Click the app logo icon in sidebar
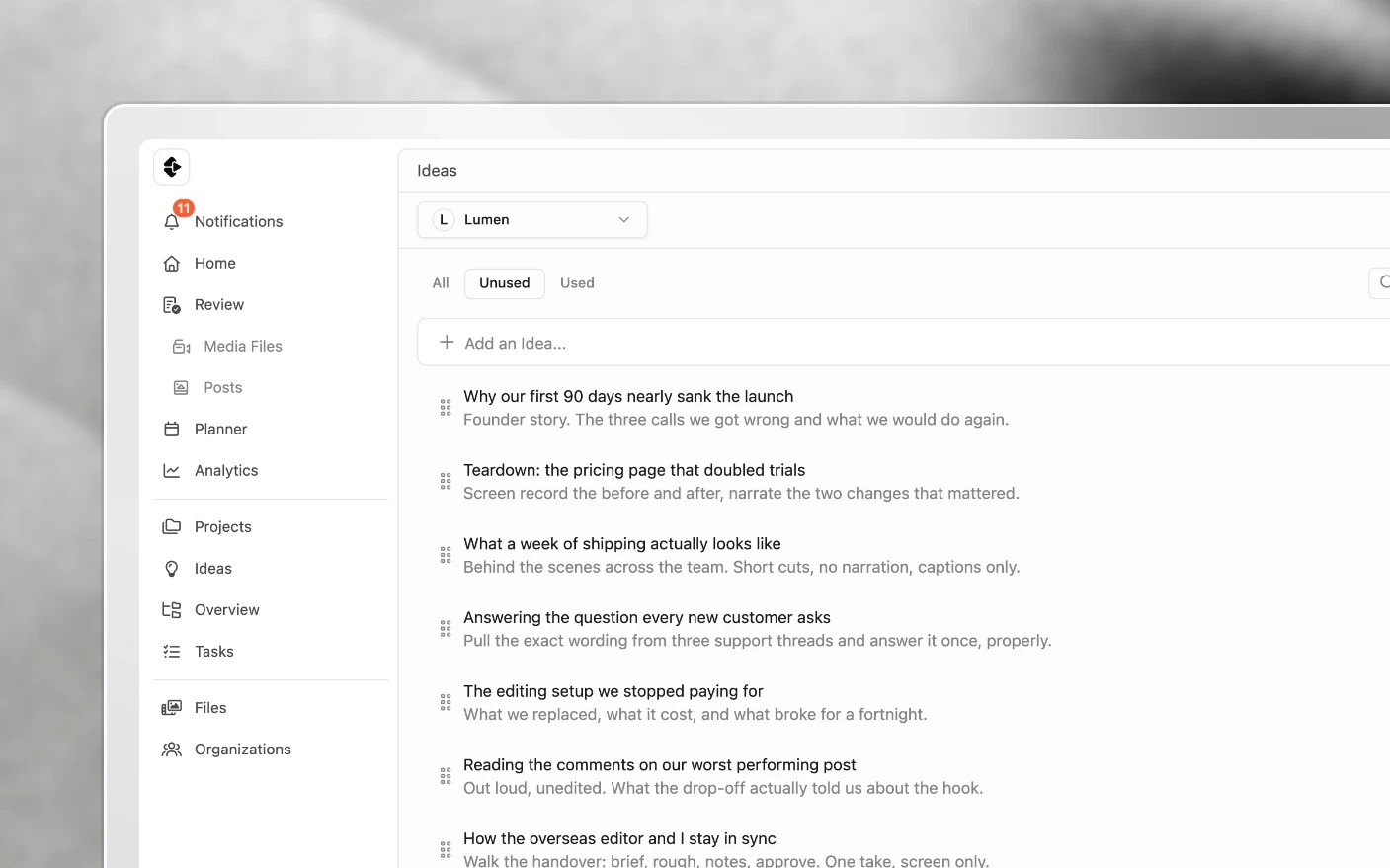This screenshot has height=868, width=1390. (x=172, y=167)
